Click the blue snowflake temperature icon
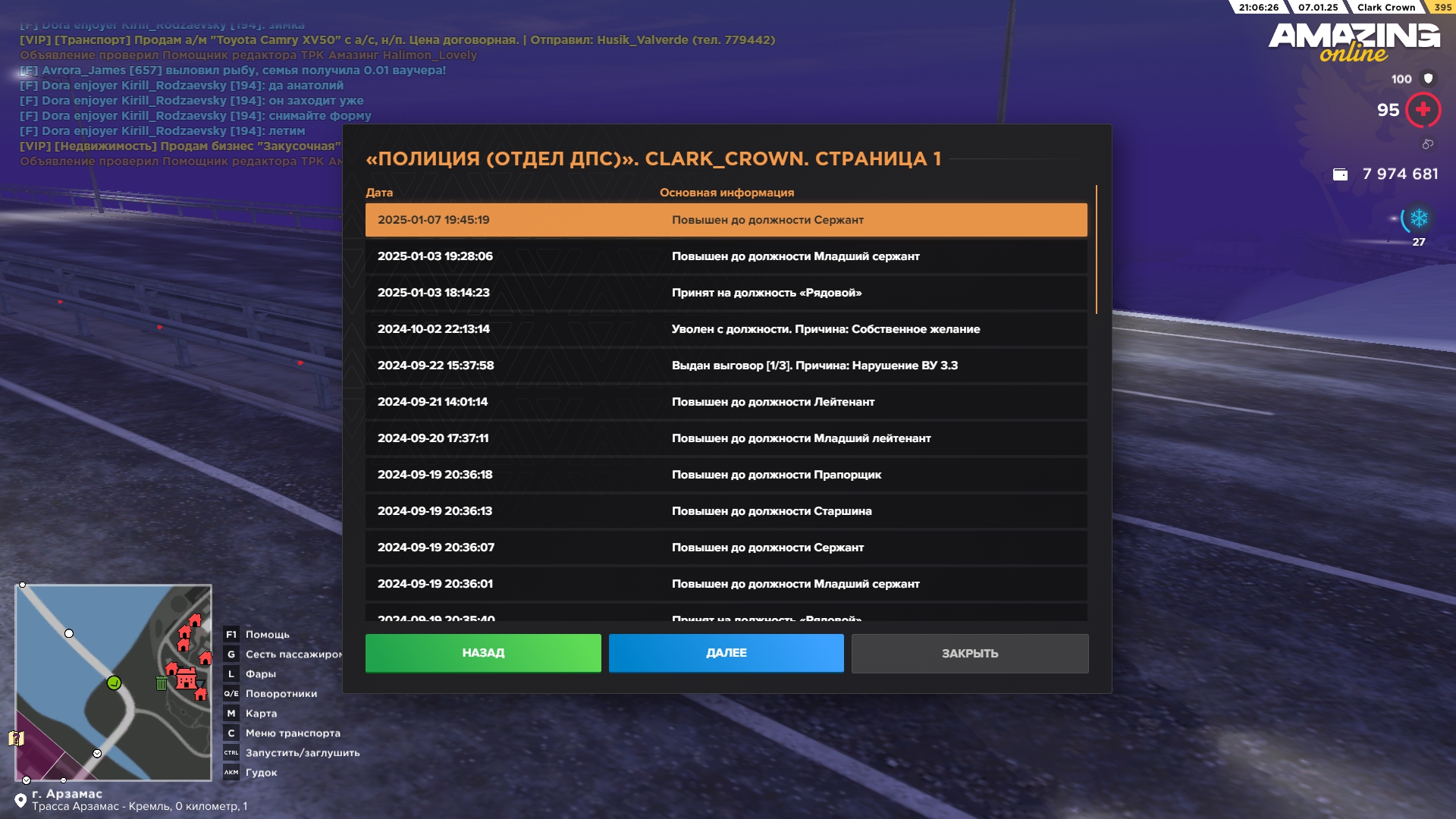The width and height of the screenshot is (1456, 819). pos(1419,219)
